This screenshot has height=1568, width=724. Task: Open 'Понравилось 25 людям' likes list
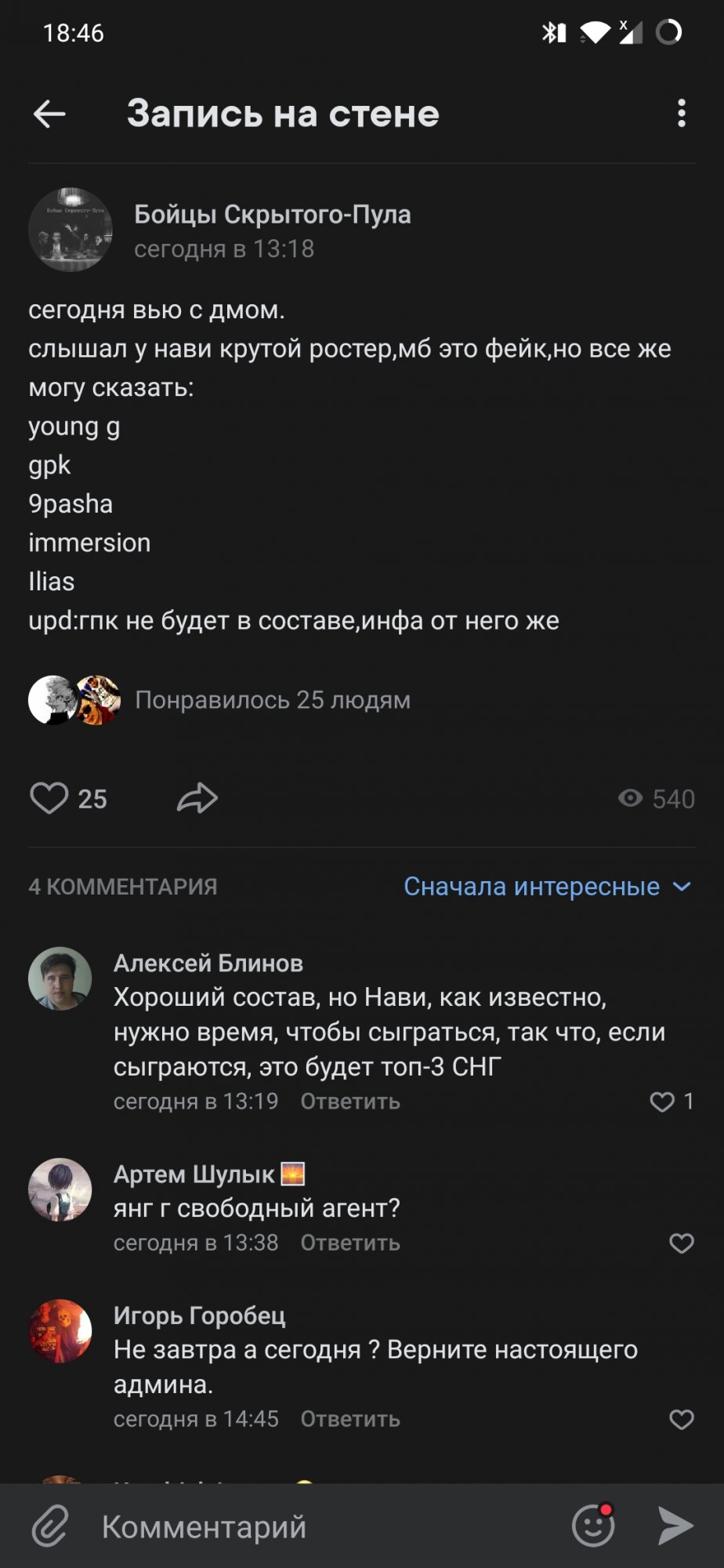pos(273,700)
